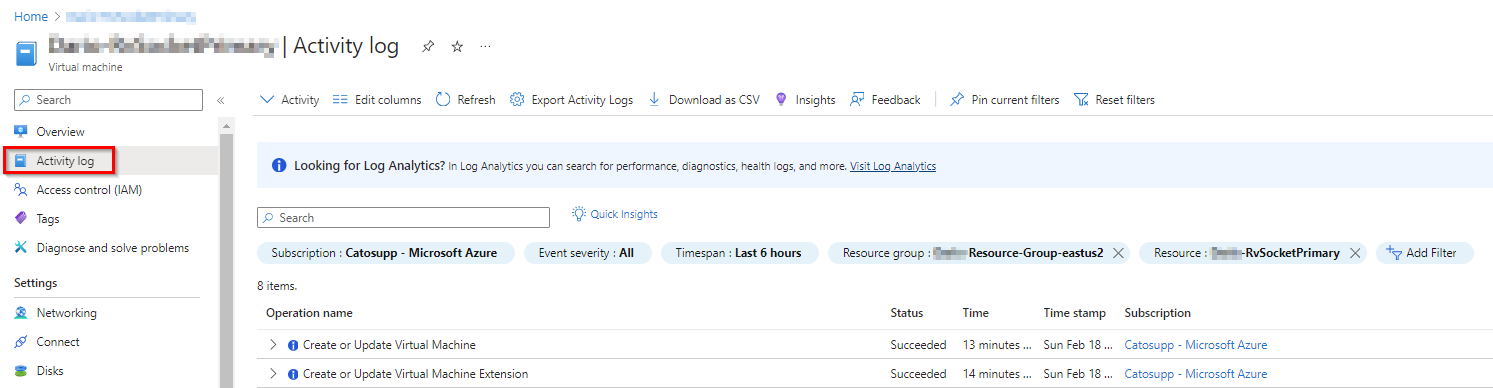The image size is (1493, 388).
Task: Open the Insights view
Action: (806, 100)
